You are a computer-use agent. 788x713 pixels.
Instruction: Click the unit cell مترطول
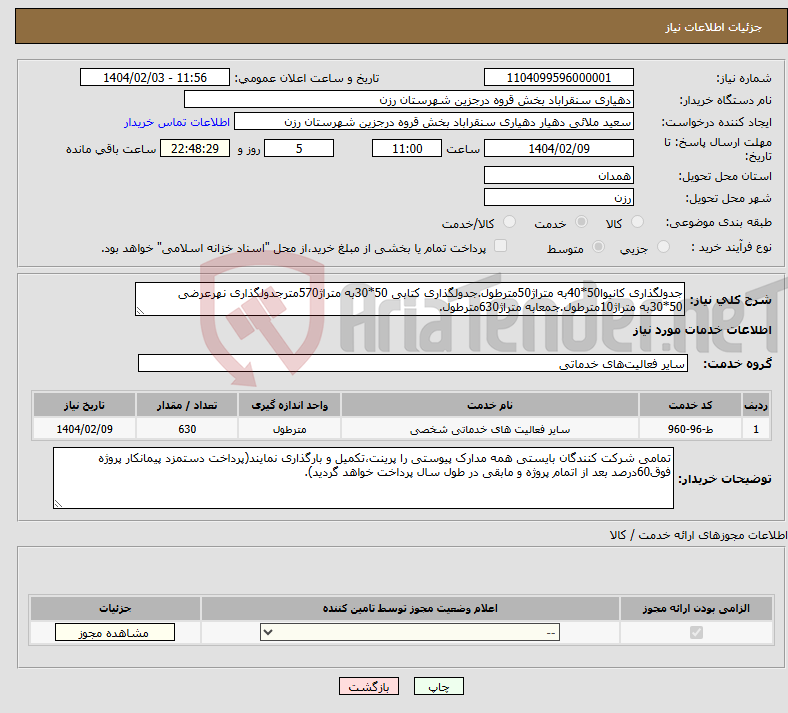289,429
